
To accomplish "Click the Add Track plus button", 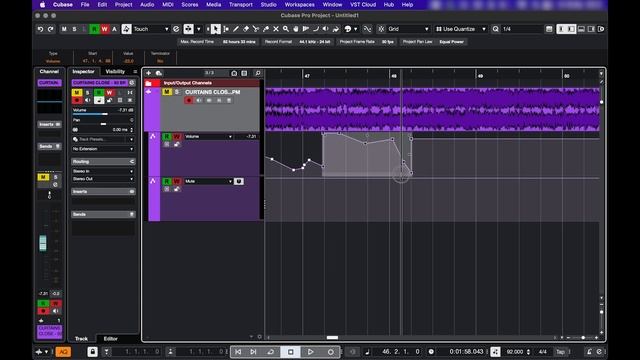I will (x=149, y=73).
